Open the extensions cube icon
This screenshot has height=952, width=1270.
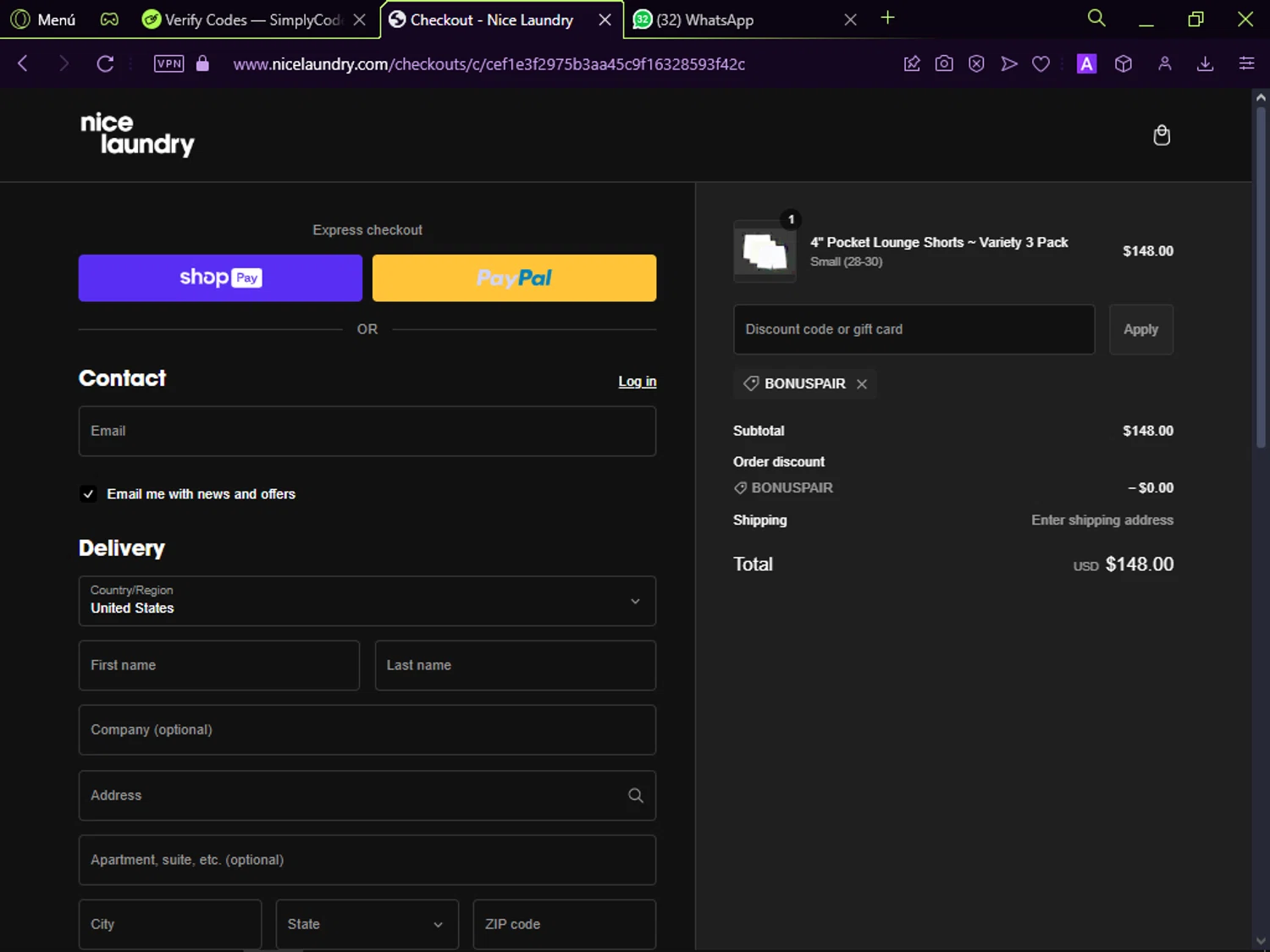click(x=1124, y=63)
